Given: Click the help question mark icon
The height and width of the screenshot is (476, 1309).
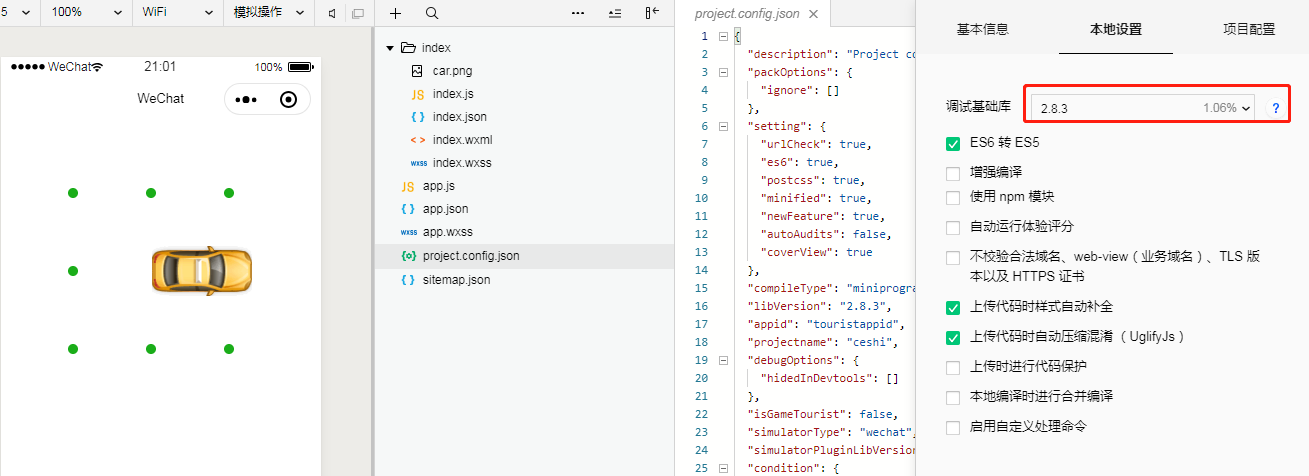Looking at the screenshot, I should click(1275, 108).
